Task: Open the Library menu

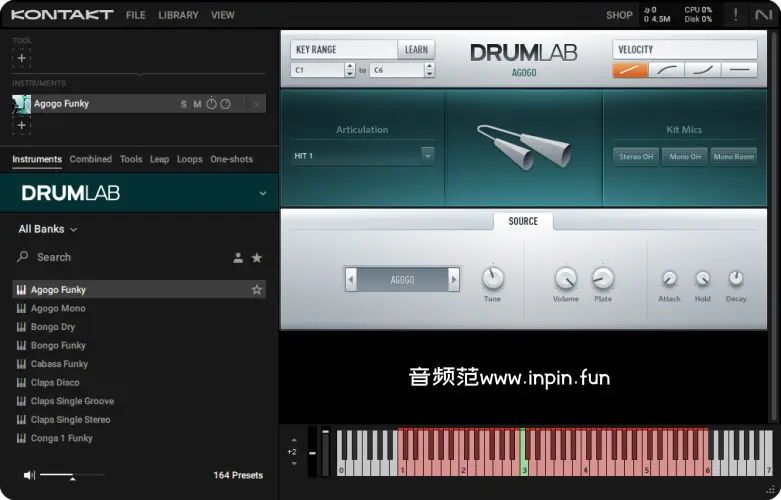Action: [x=178, y=15]
